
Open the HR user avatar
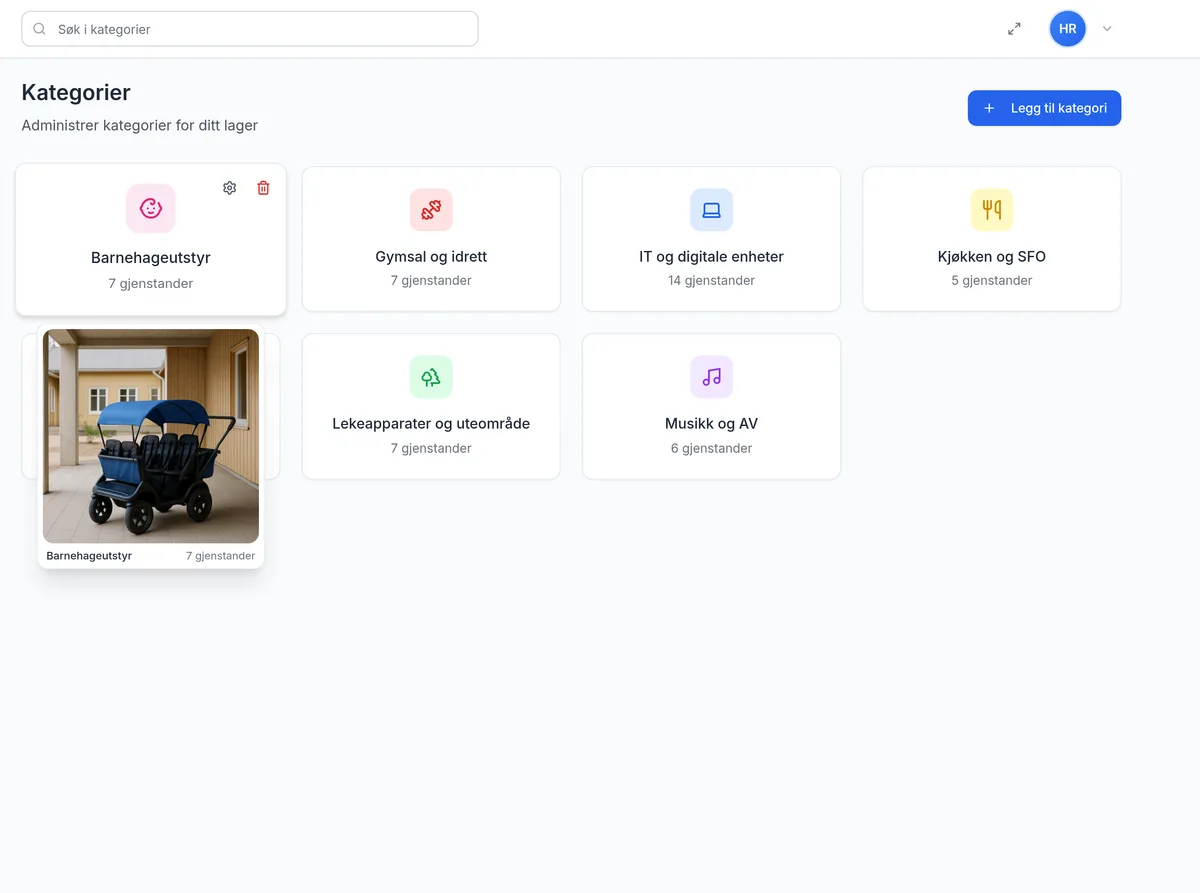[1068, 29]
